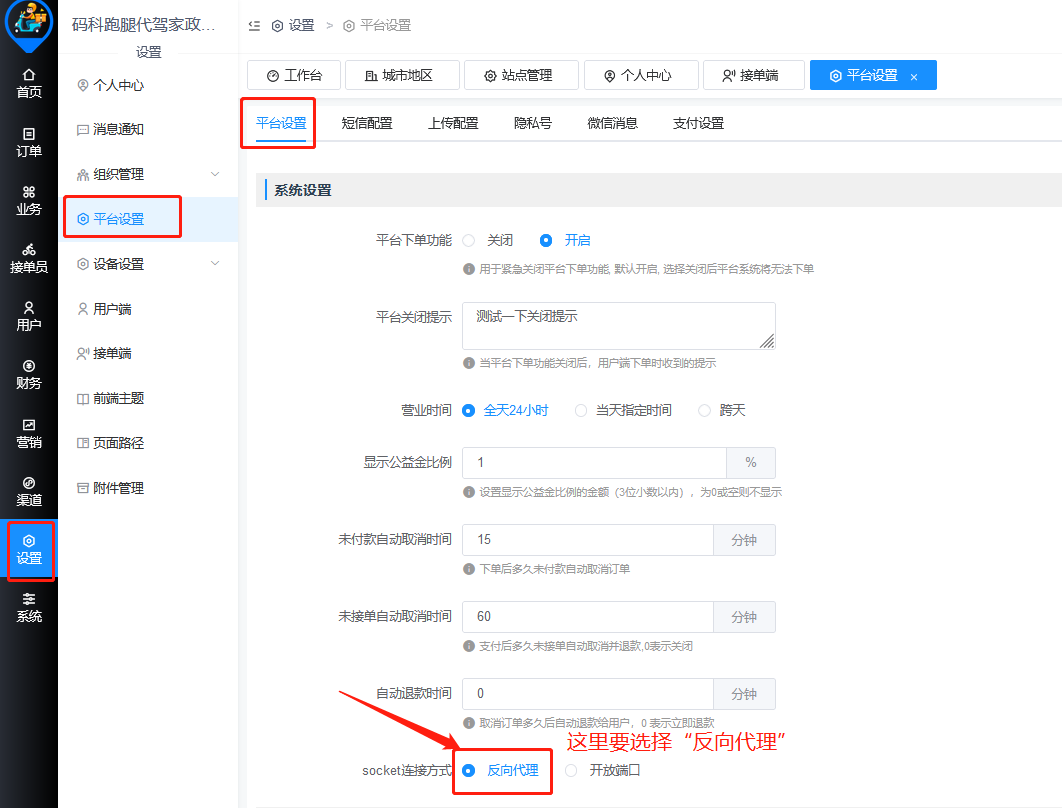Choose 跨天 business hours option

pos(722,410)
